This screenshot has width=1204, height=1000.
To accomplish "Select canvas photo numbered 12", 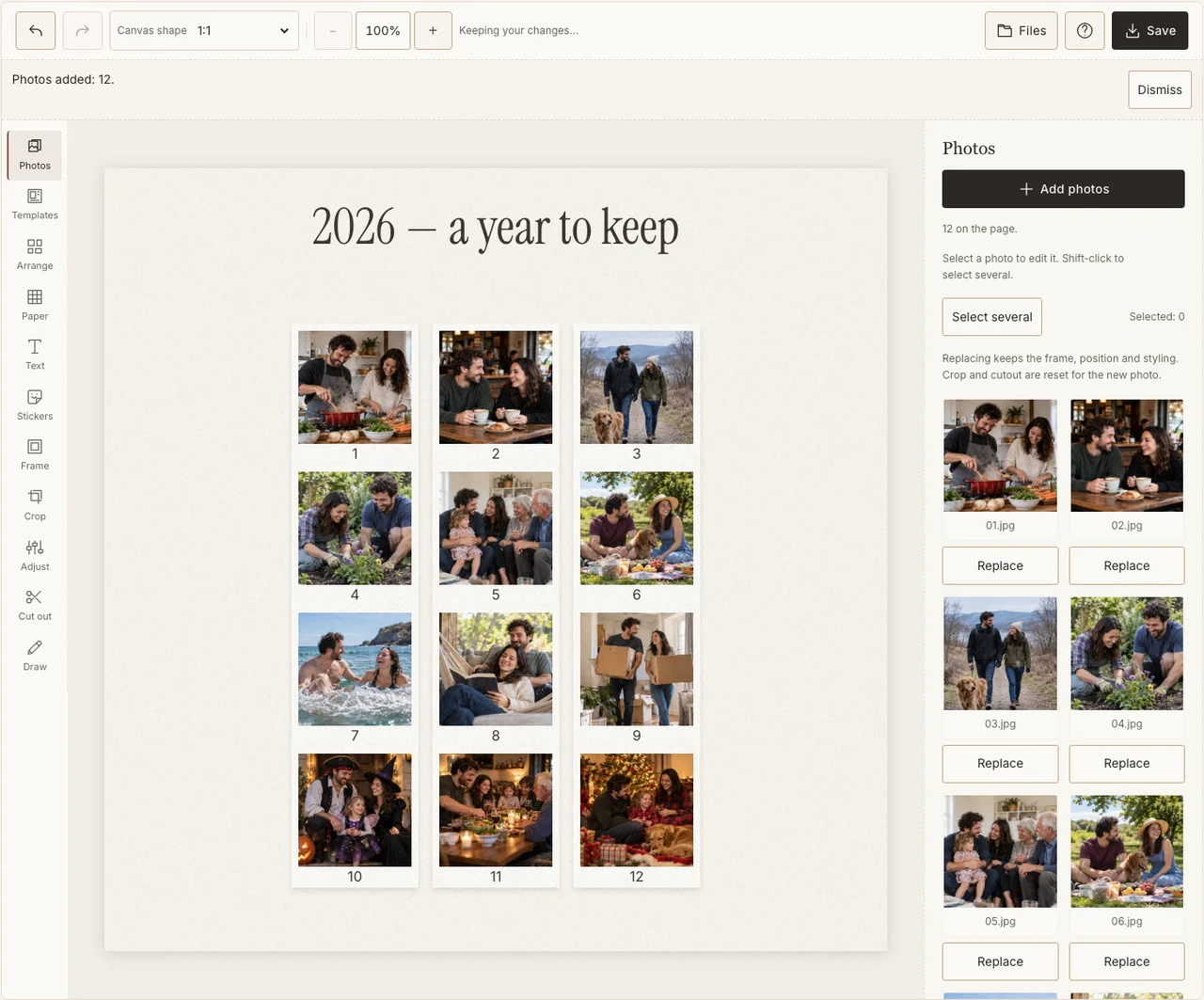I will tap(637, 810).
